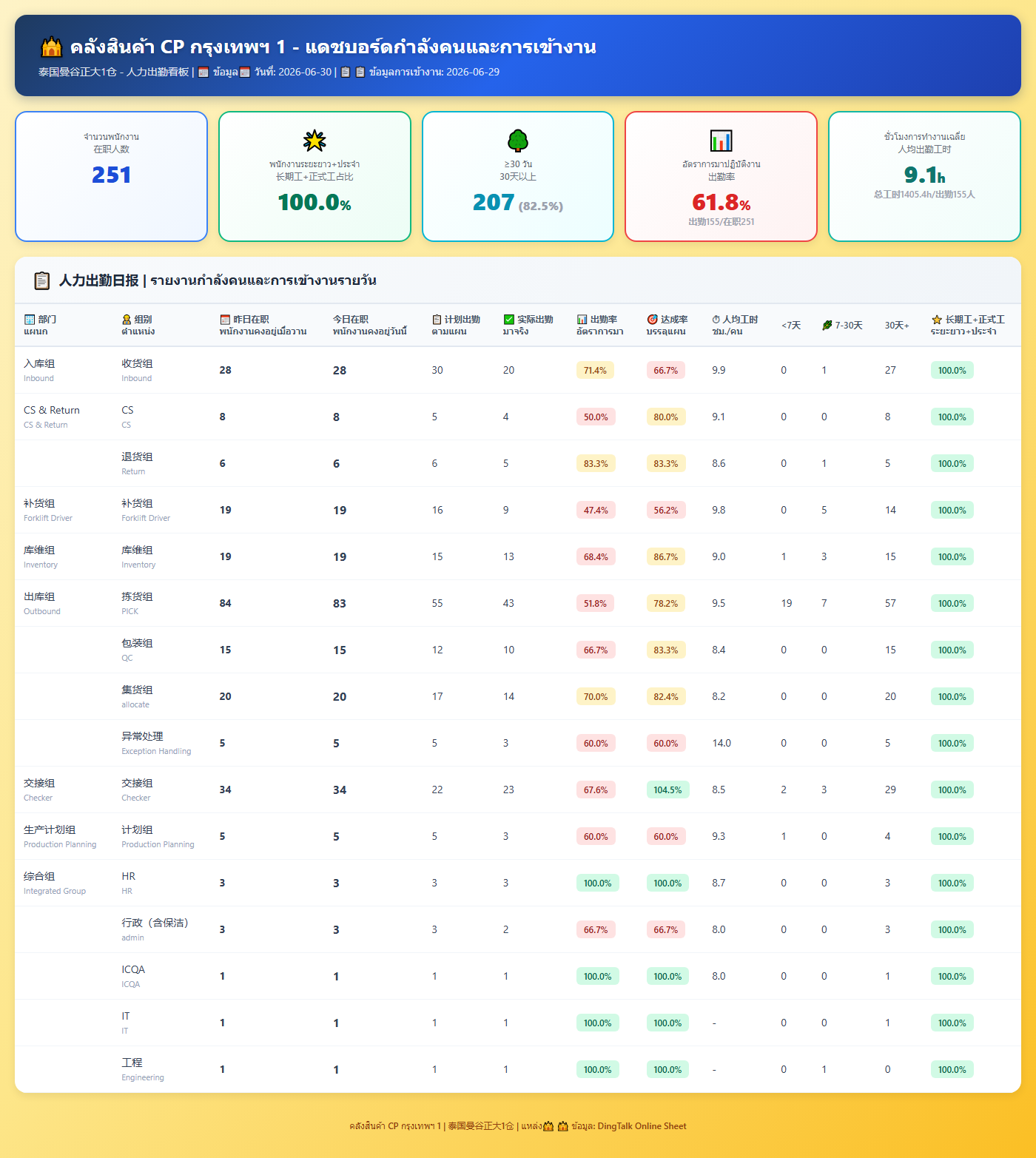The image size is (1036, 1158).
Task: Click the tree icon in the 30天以上 card
Action: [x=518, y=141]
